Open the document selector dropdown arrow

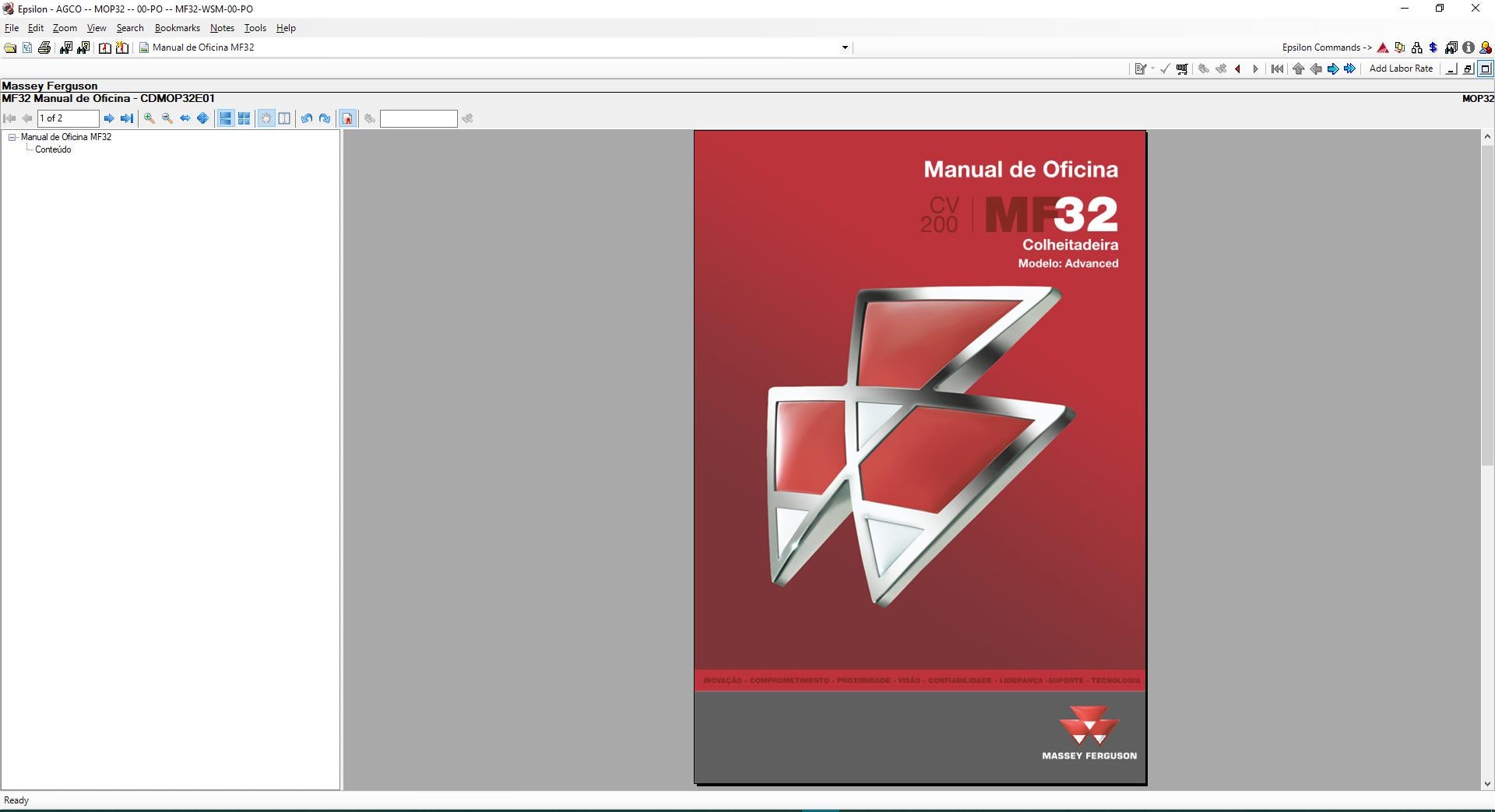click(x=845, y=47)
